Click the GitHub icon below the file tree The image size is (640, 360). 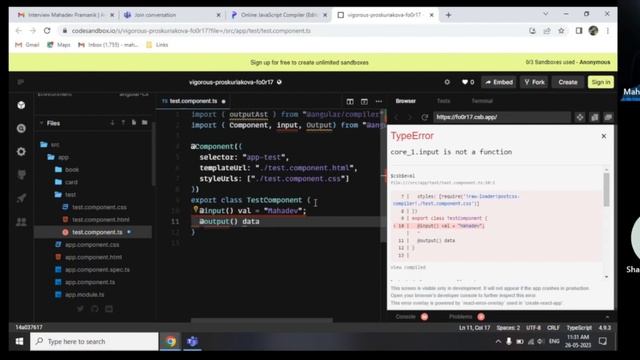coord(95,309)
